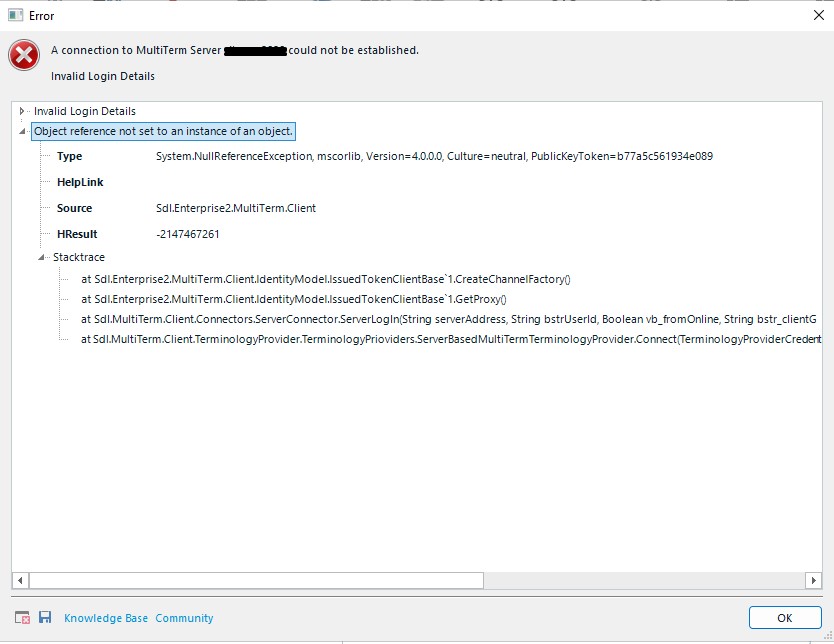Collapse the Stacktrace section
This screenshot has height=644, width=834.
pos(42,257)
